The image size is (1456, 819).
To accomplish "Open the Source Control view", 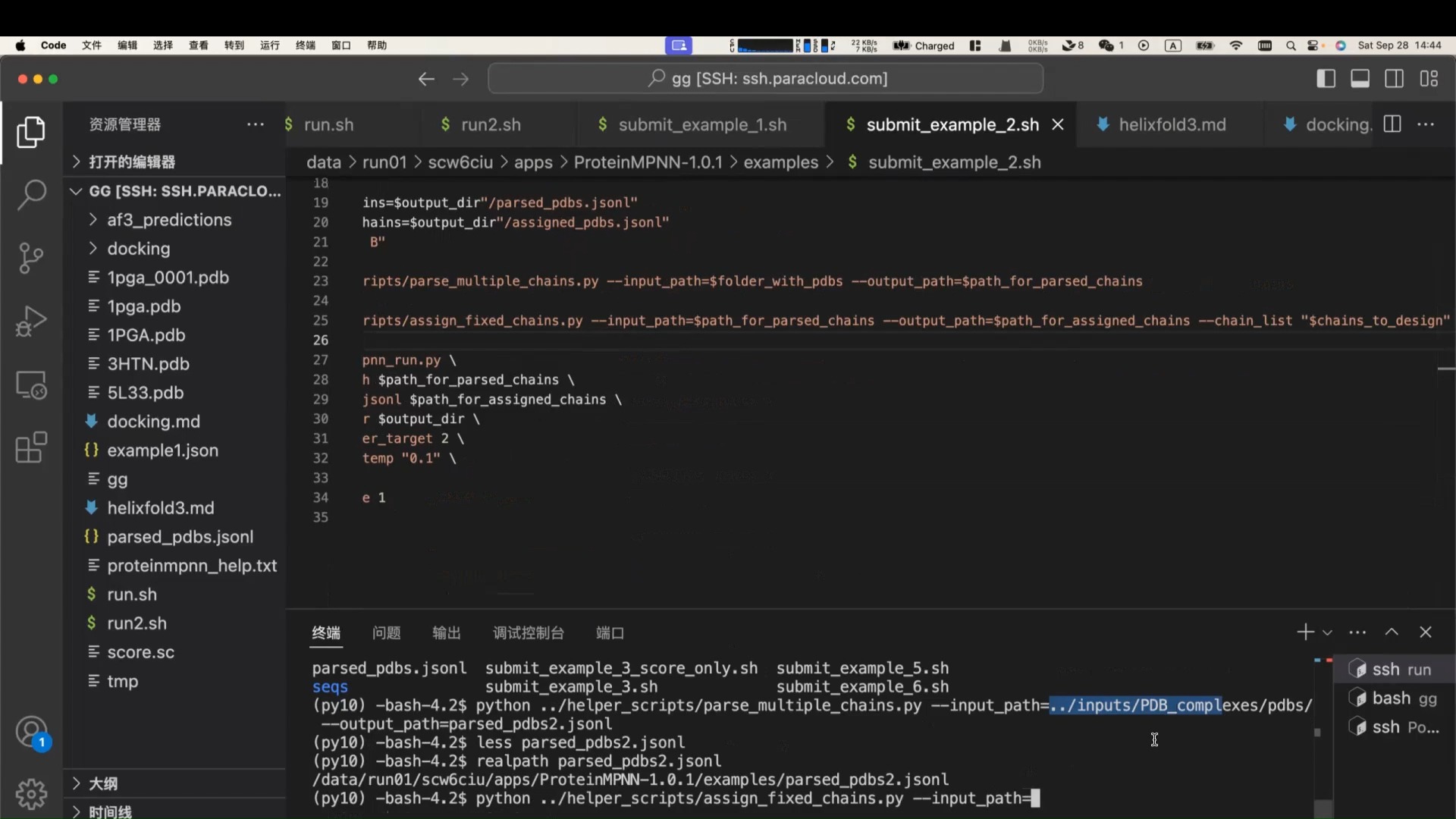I will (x=31, y=258).
